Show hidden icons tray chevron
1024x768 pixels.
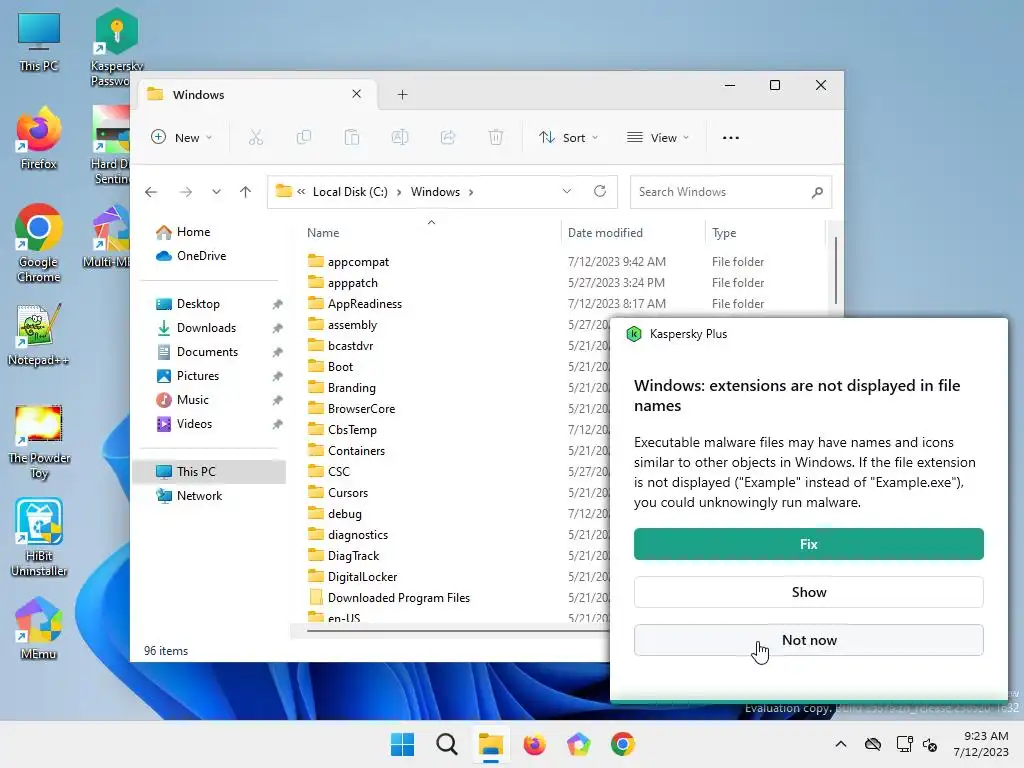pos(841,744)
